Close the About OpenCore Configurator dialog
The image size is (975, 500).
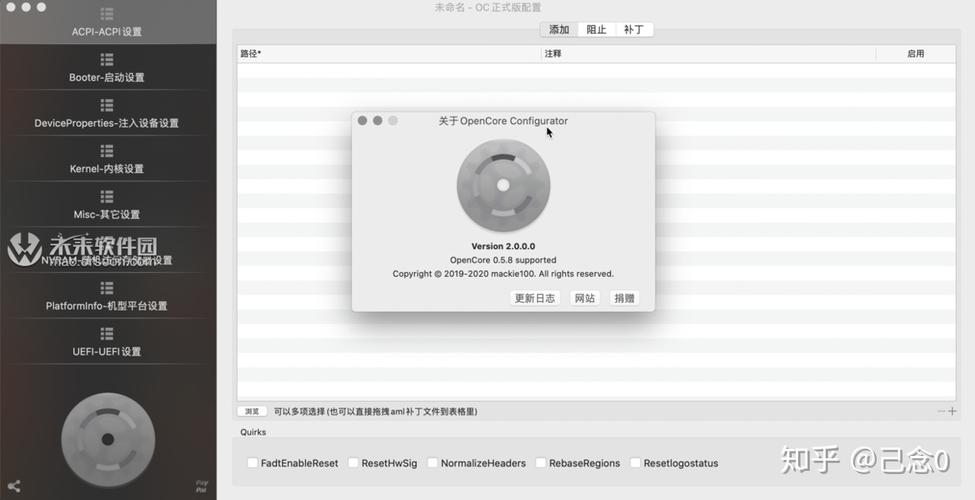click(x=363, y=120)
